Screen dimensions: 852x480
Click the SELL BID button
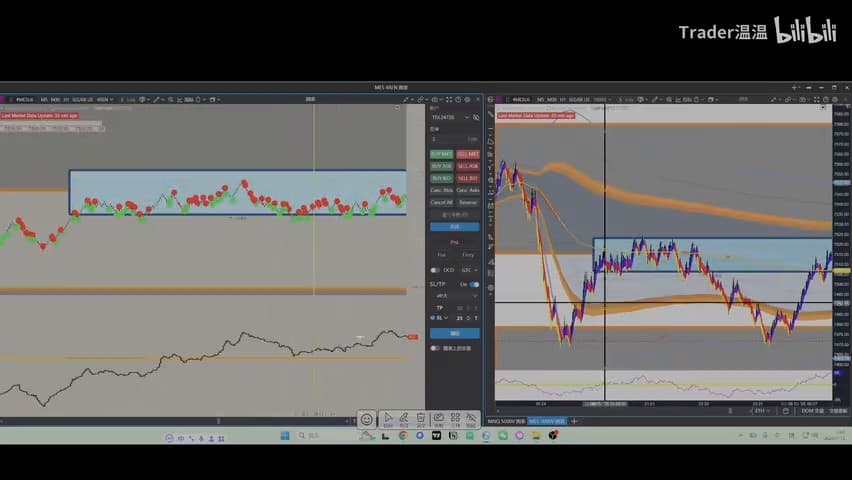tap(467, 178)
